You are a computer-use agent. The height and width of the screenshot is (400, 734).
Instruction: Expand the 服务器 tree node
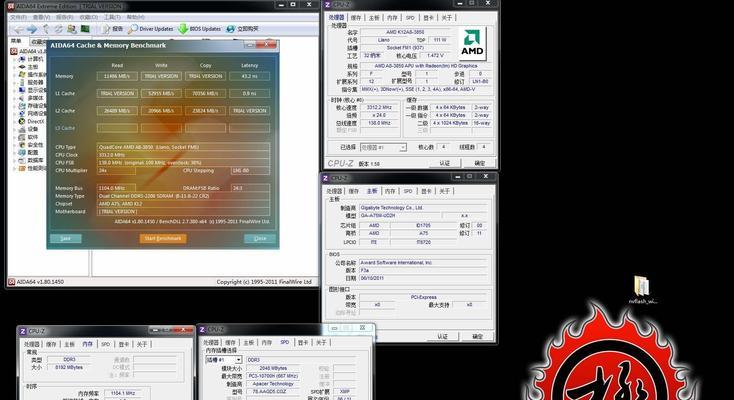[15, 82]
